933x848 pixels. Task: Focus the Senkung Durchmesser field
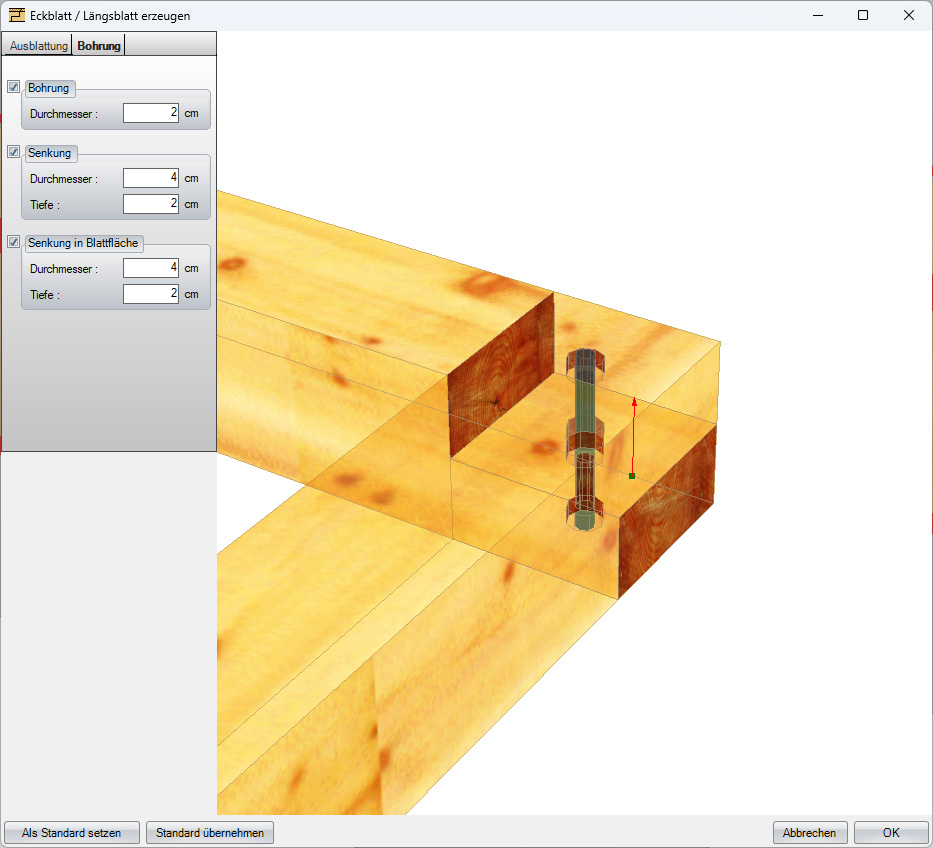tap(150, 178)
